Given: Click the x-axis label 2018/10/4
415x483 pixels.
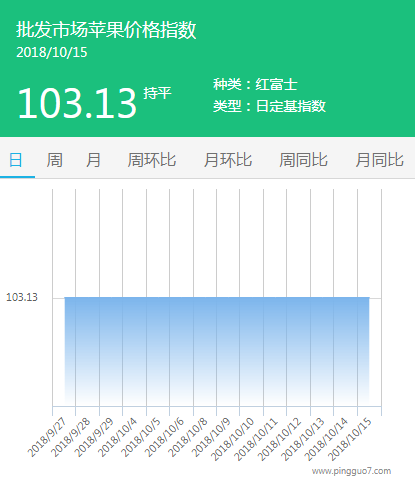Looking at the screenshot, I should 118,437.
